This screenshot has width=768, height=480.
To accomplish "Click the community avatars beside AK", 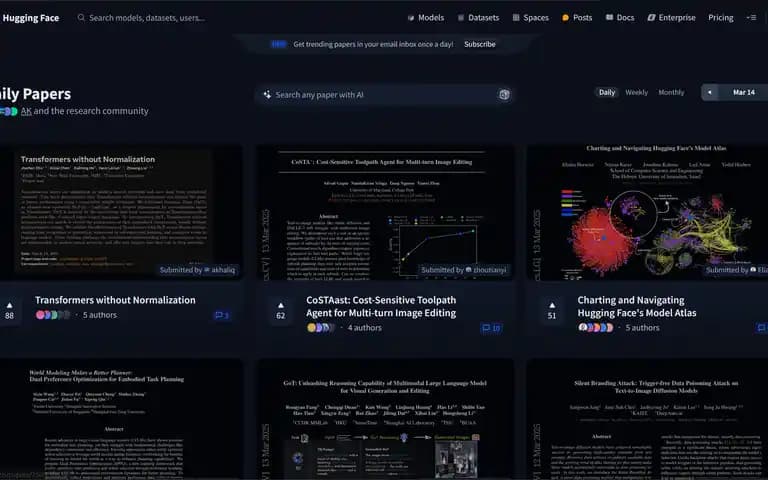I will 9,112.
